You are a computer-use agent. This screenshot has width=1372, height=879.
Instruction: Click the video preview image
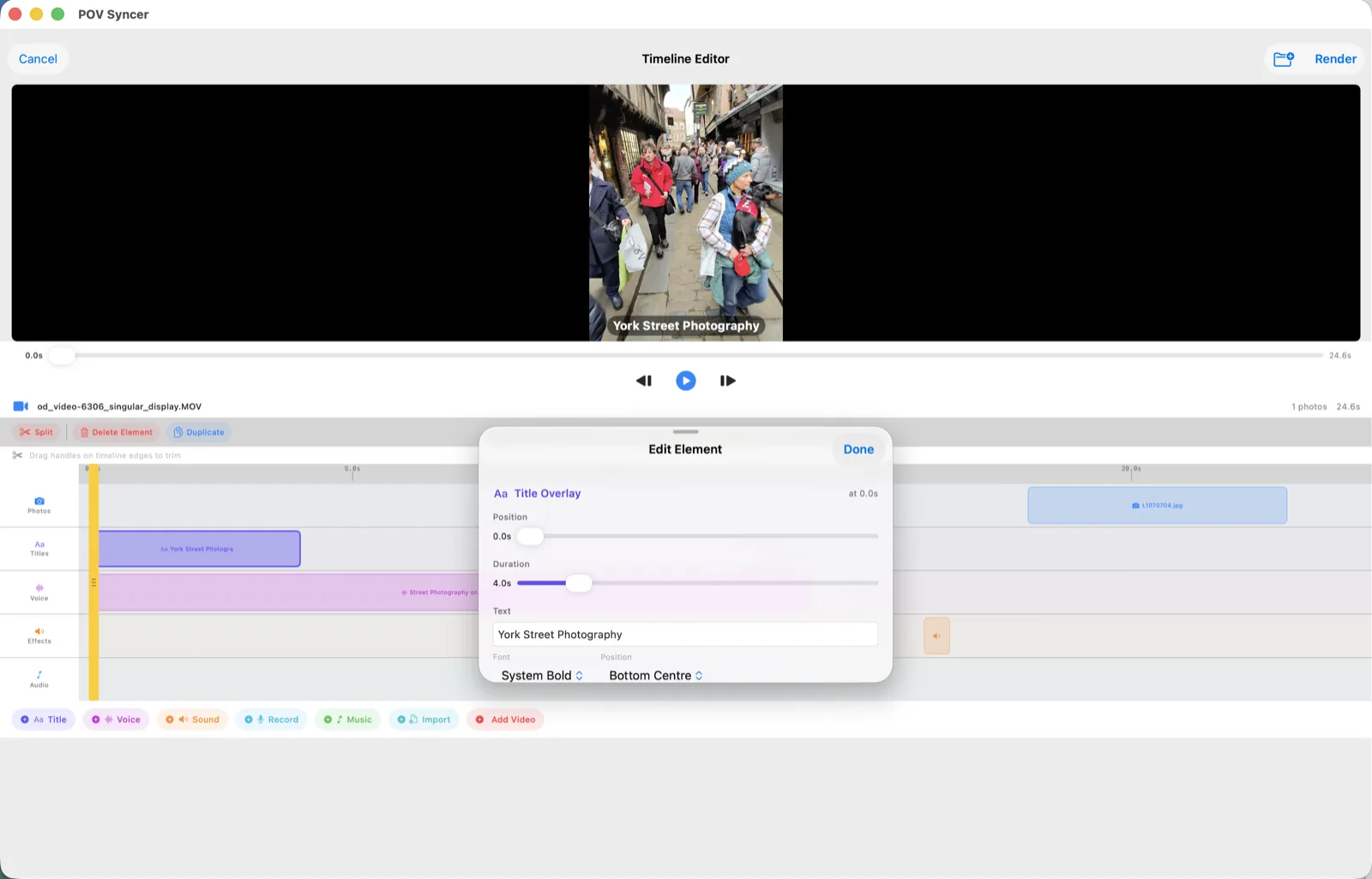pyautogui.click(x=685, y=213)
